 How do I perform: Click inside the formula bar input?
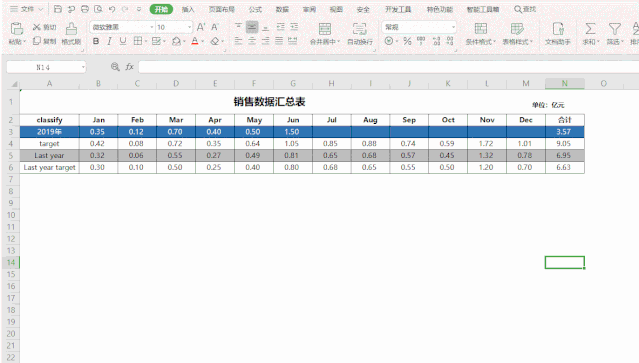click(x=388, y=67)
